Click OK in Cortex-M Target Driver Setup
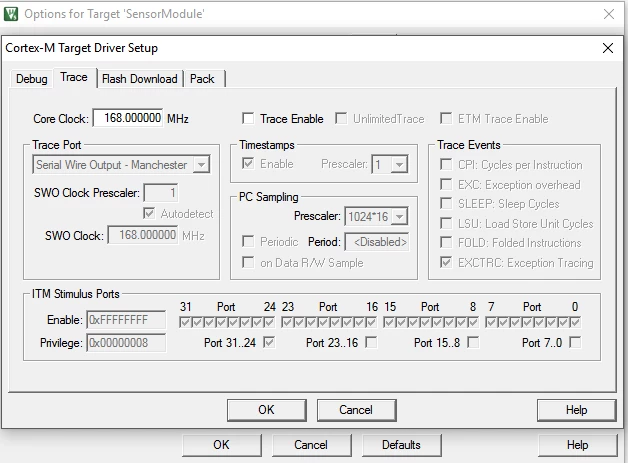 [266, 410]
